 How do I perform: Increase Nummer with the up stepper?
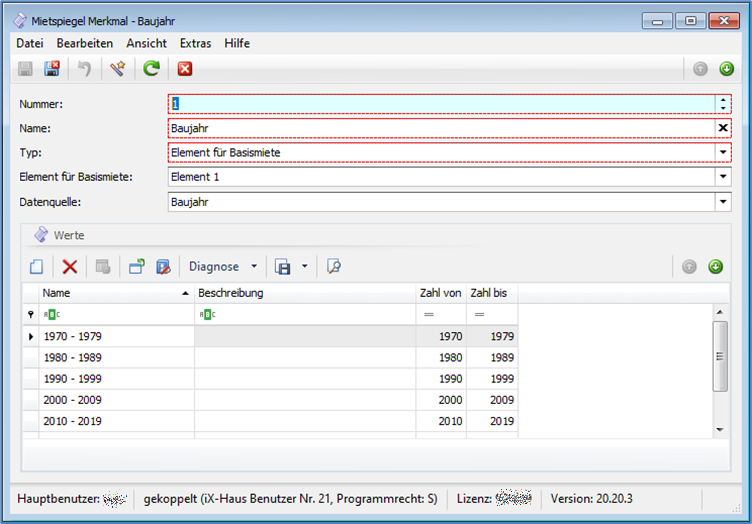(x=723, y=99)
